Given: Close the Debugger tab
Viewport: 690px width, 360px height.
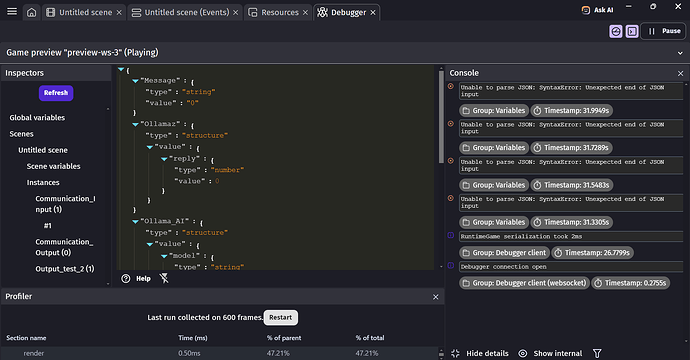Looking at the screenshot, I should (x=373, y=12).
